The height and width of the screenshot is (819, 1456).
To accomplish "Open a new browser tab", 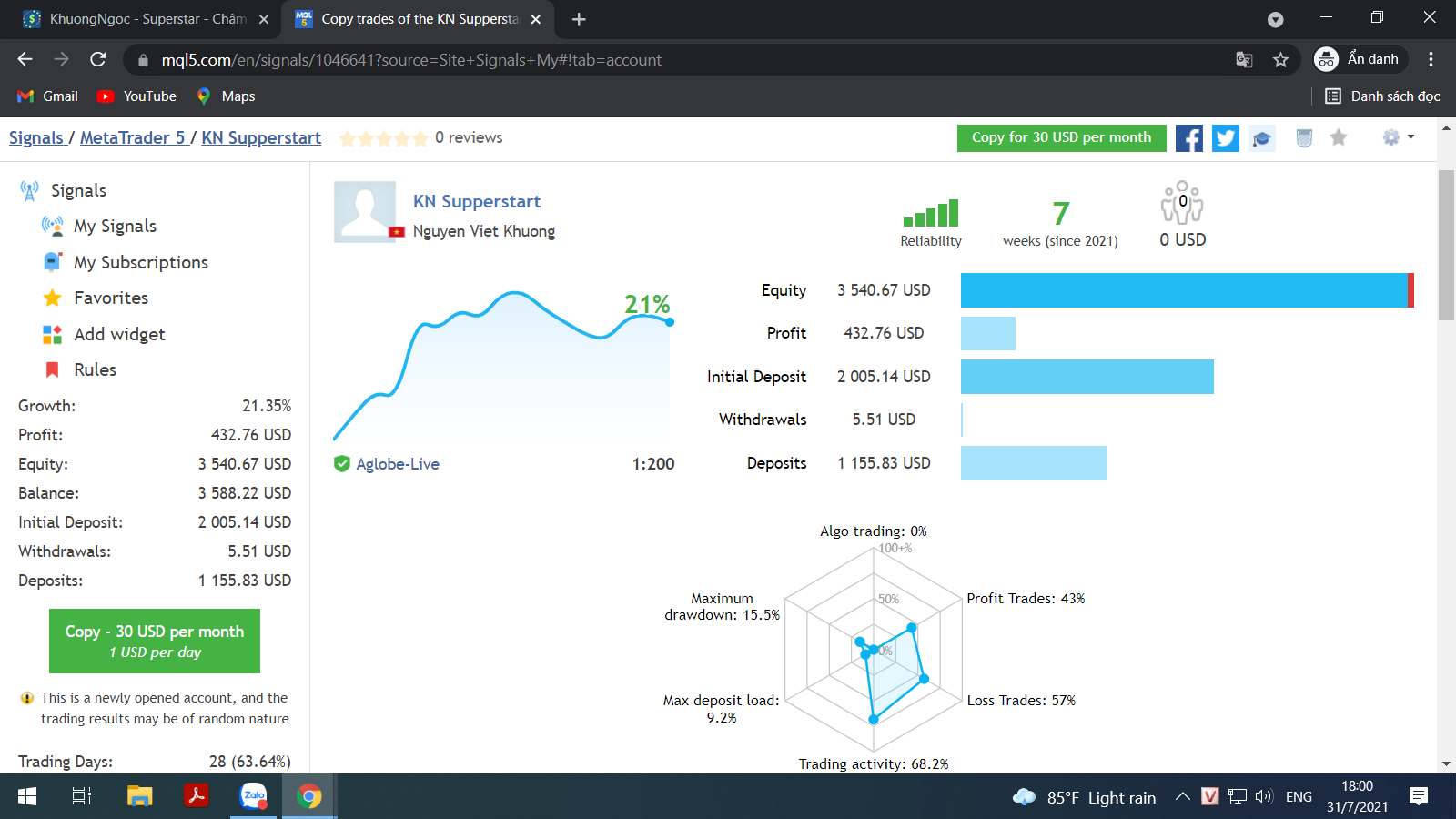I will 579,19.
